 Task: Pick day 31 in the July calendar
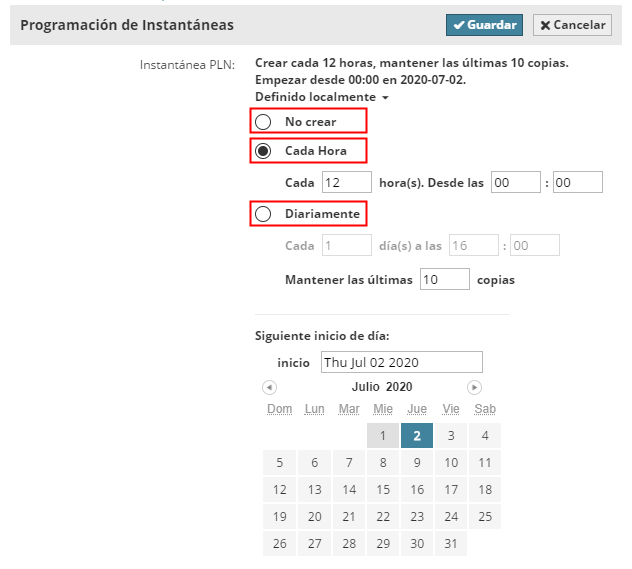[451, 543]
